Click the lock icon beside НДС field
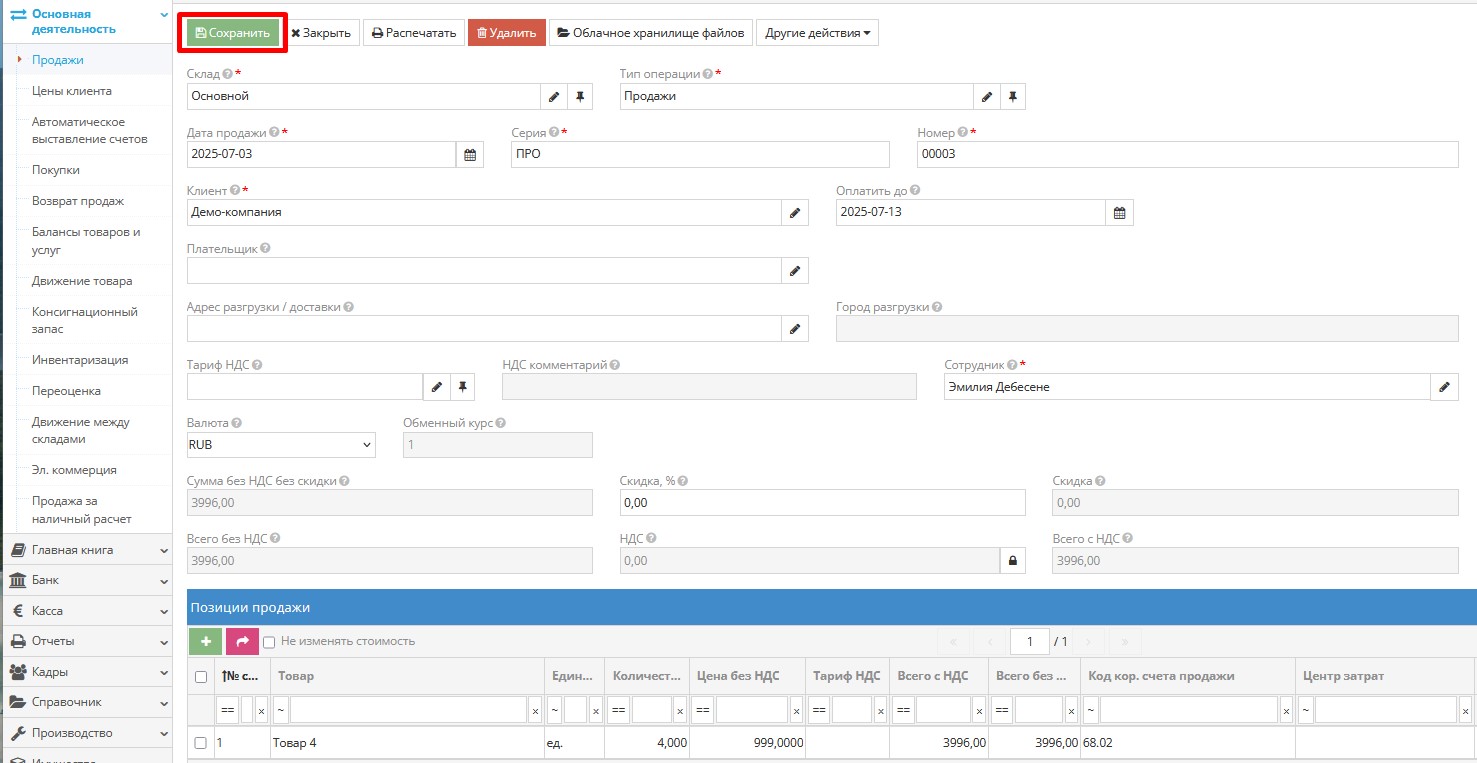The width and height of the screenshot is (1477, 763). tap(1012, 561)
